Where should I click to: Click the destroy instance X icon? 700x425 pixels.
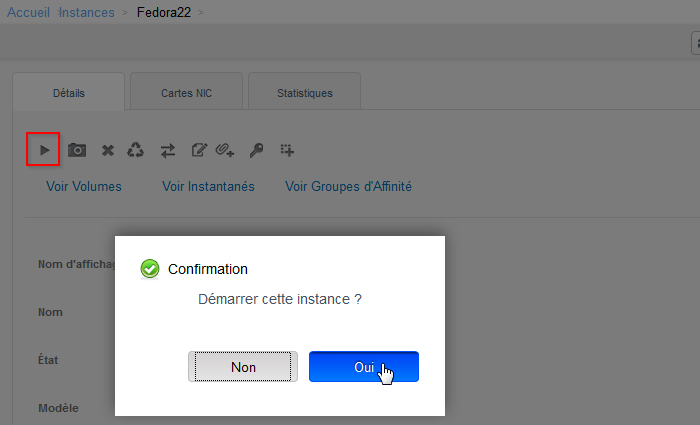tap(107, 150)
